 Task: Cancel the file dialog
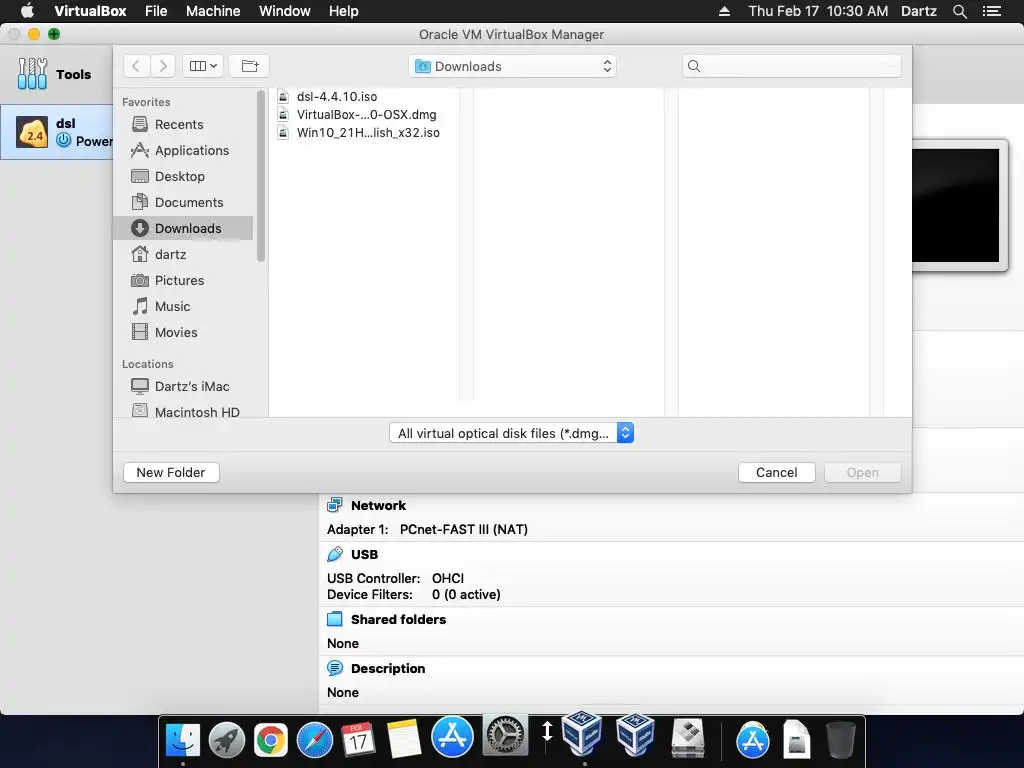tap(776, 472)
